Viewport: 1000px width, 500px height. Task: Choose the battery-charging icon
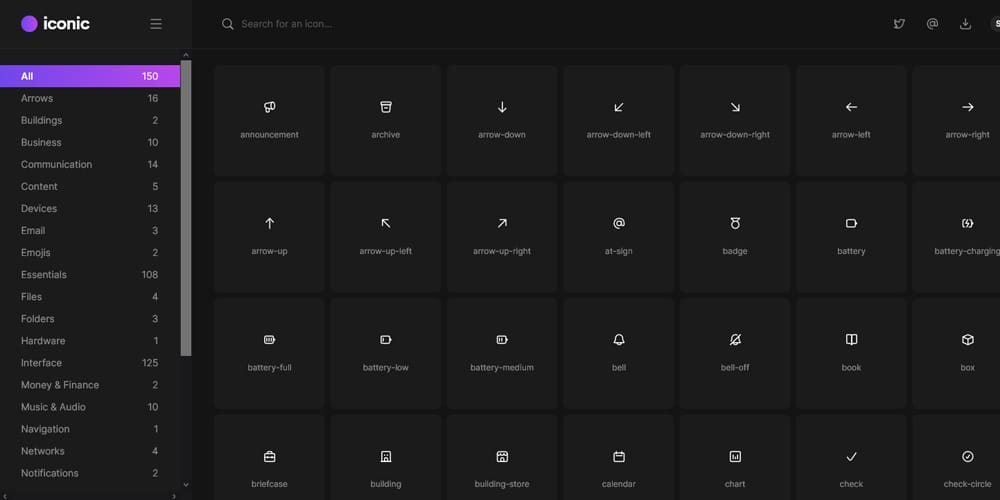pos(957,237)
